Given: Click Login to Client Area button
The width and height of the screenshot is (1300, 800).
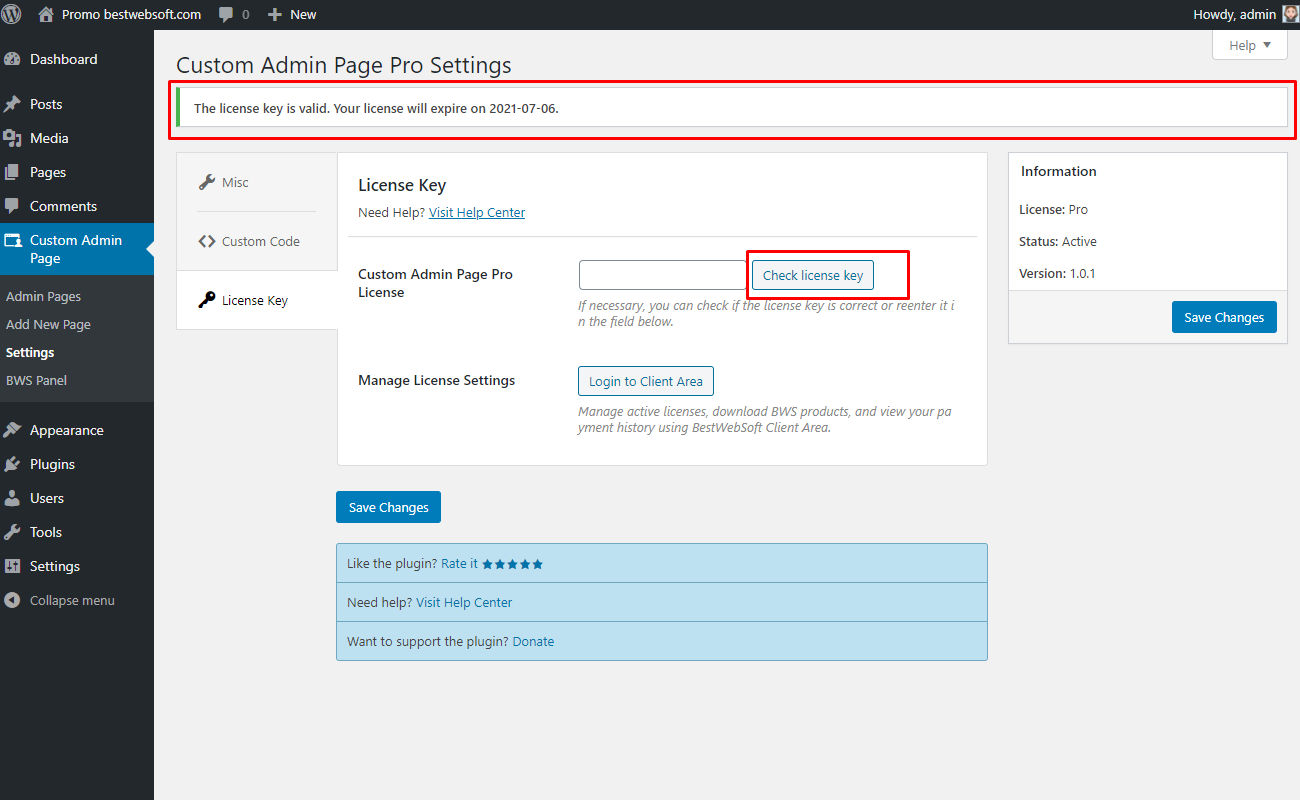Looking at the screenshot, I should (646, 381).
